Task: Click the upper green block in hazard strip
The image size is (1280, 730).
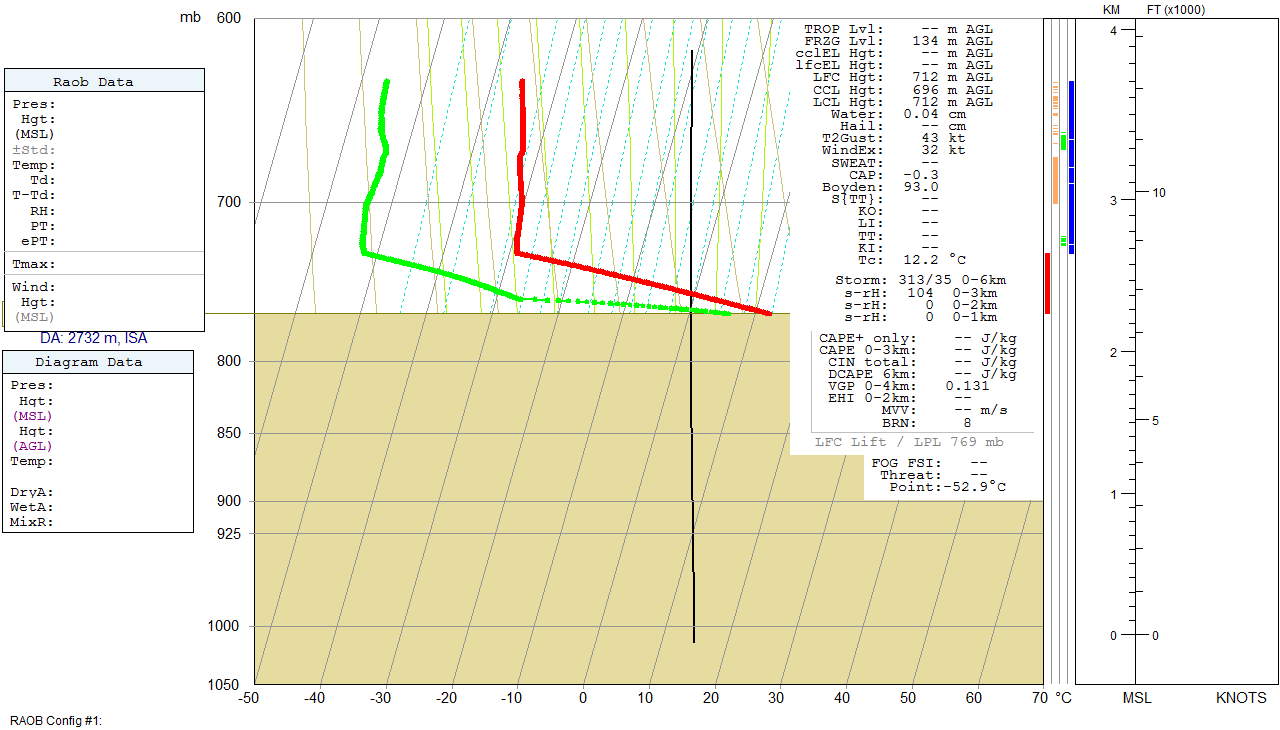Action: 1063,142
